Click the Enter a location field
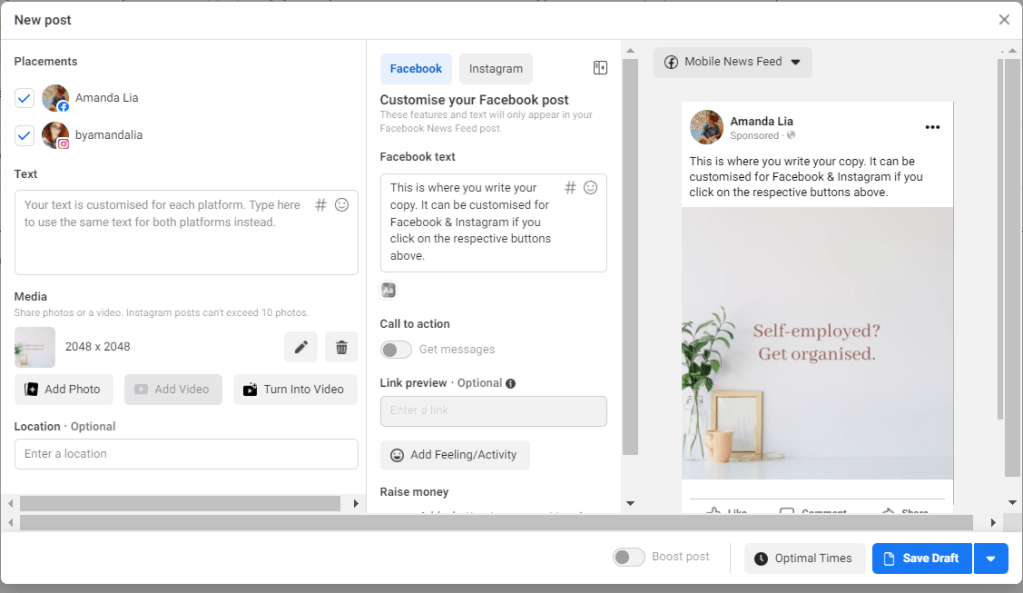The width and height of the screenshot is (1023, 593). tap(186, 454)
